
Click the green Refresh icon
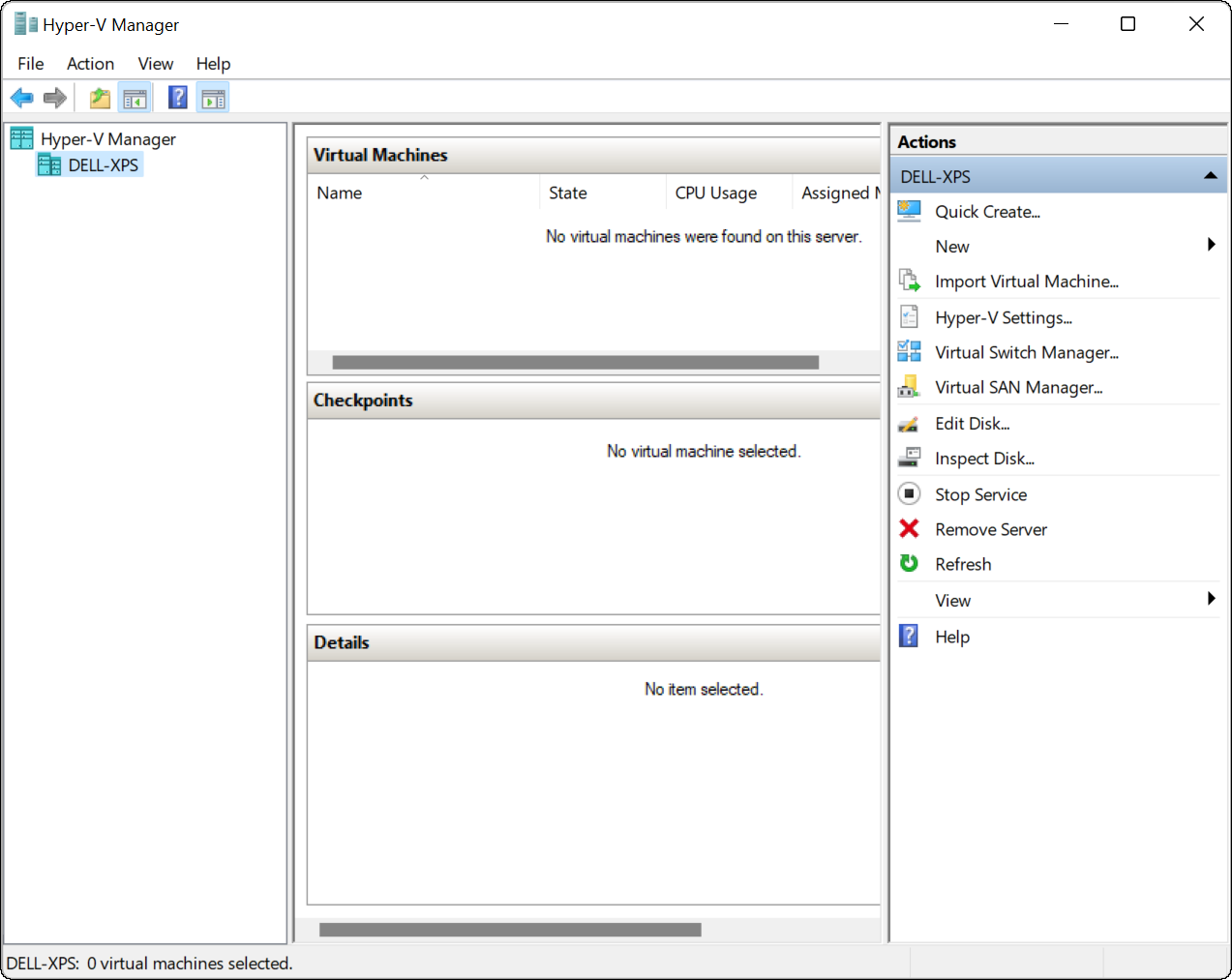pos(909,563)
